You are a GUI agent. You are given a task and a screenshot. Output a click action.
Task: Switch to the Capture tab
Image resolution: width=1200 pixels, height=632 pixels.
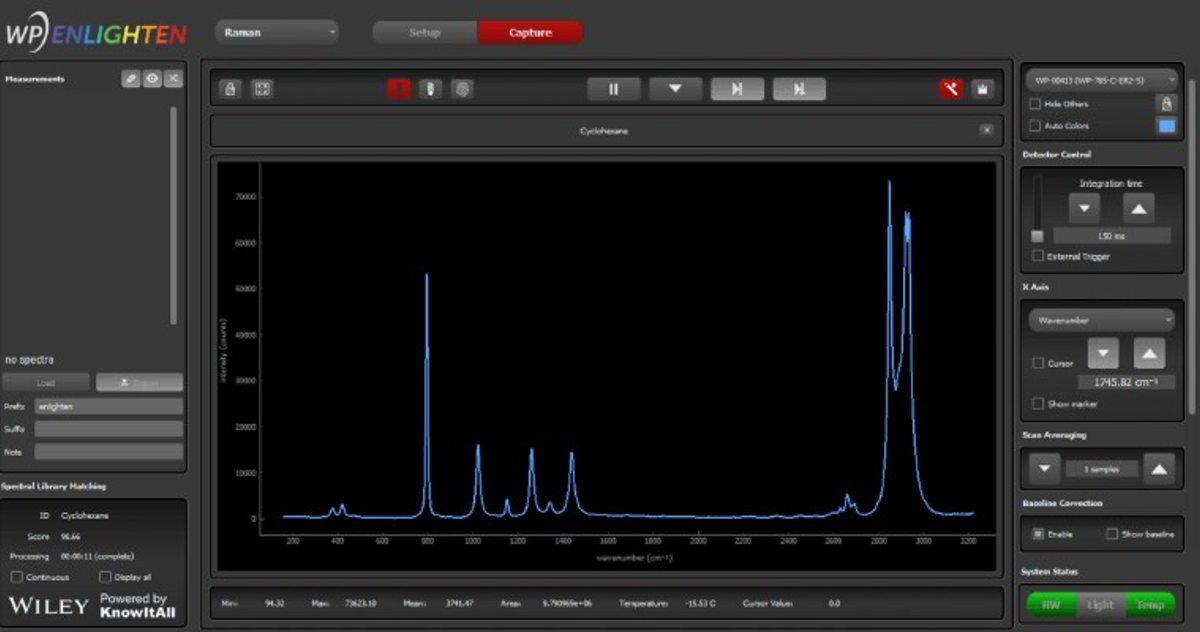[x=530, y=33]
